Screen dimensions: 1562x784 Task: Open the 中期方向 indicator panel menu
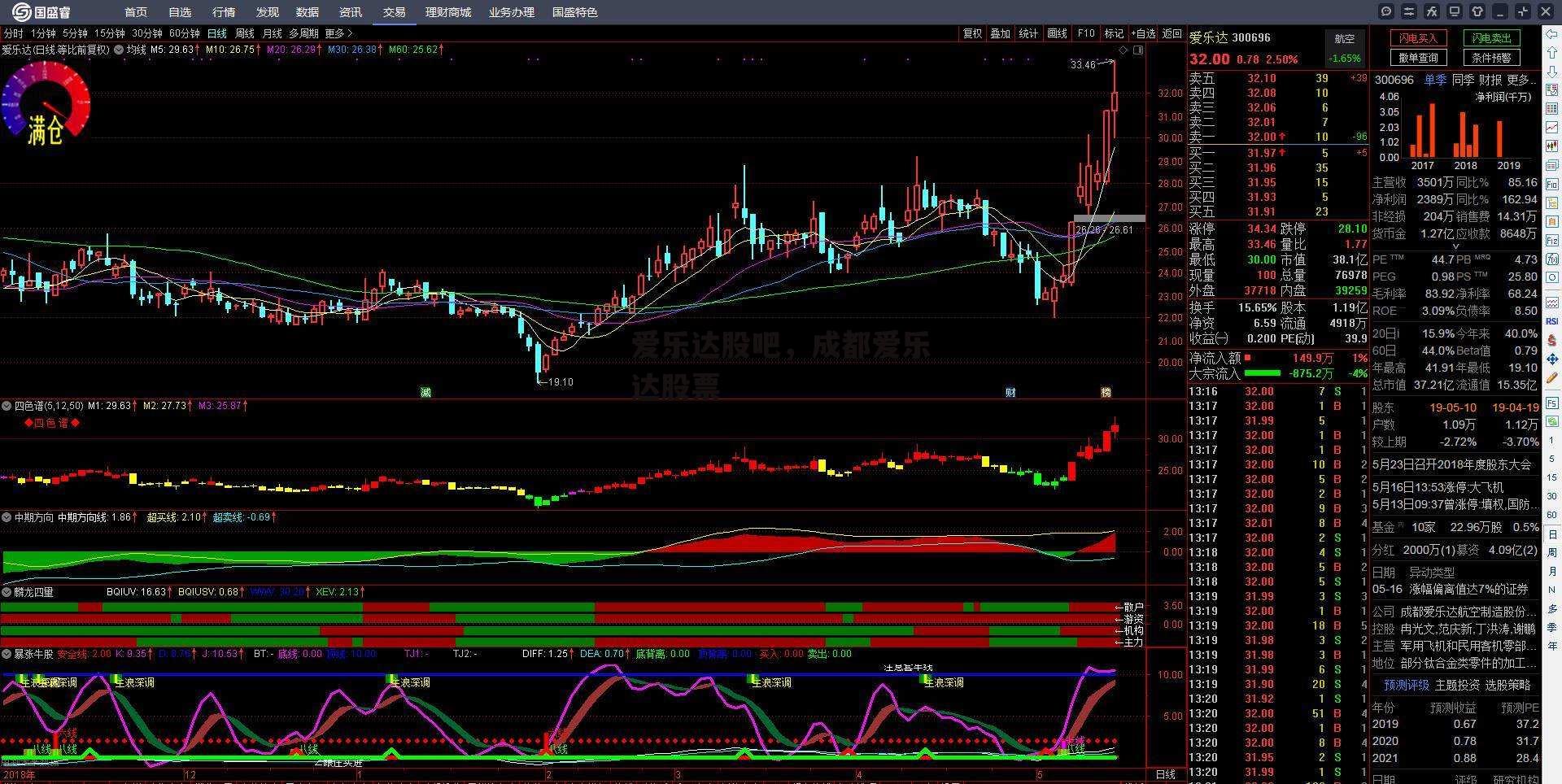[x=7, y=517]
